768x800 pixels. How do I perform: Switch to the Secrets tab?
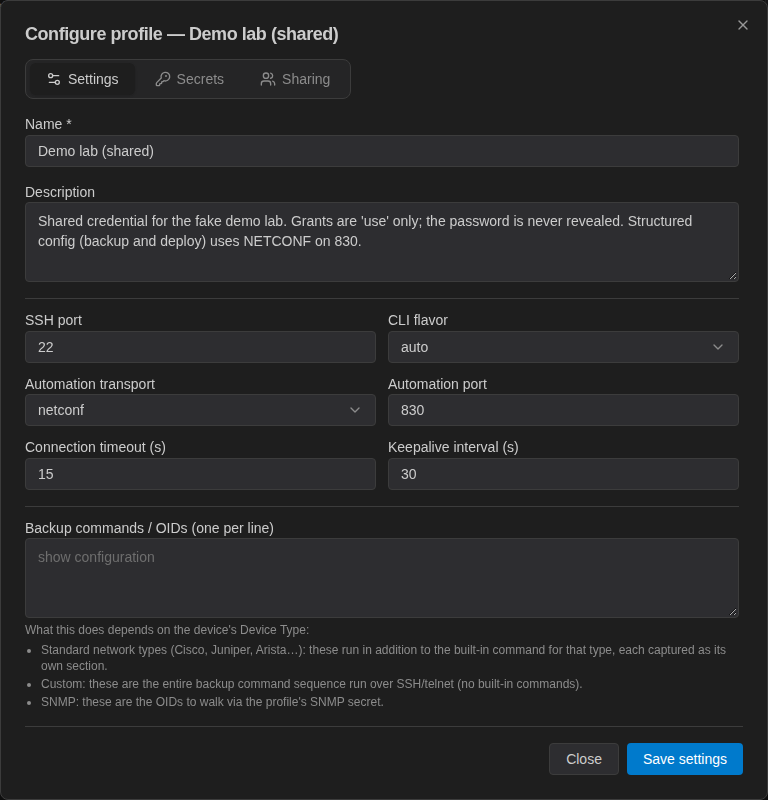pos(189,79)
